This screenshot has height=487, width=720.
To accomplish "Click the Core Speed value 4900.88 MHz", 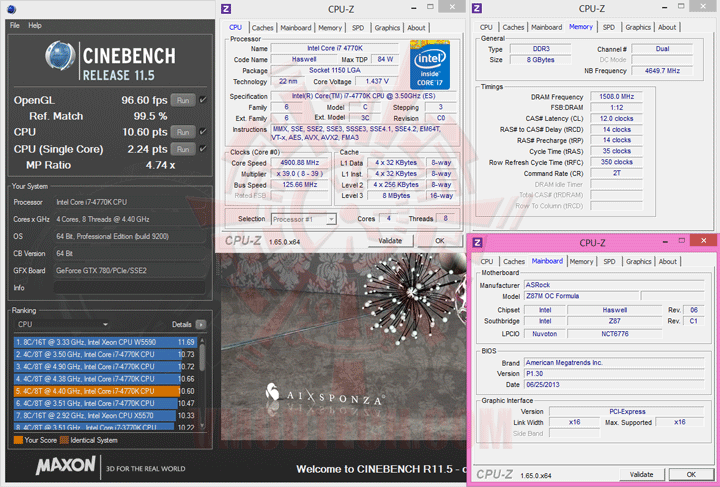I will point(299,163).
